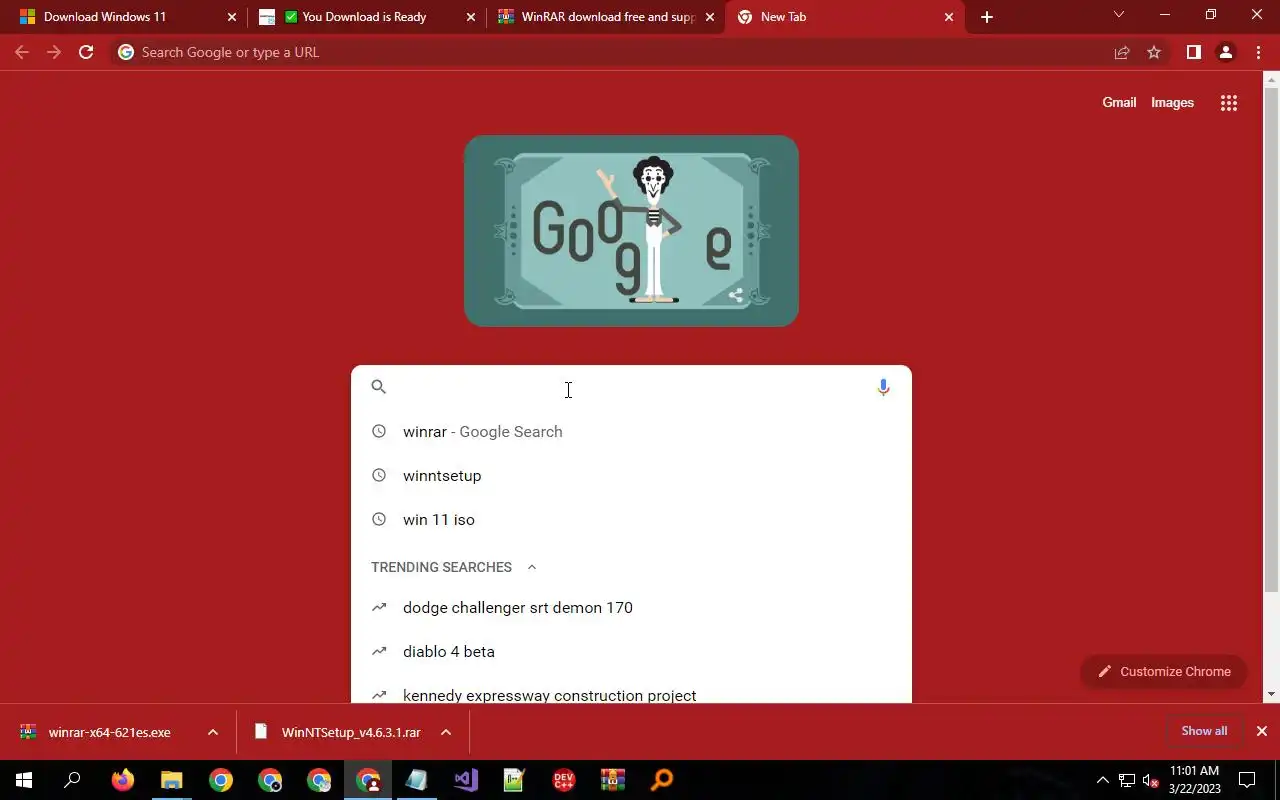The image size is (1280, 800).
Task: Share the Google Doodle
Action: coord(736,295)
